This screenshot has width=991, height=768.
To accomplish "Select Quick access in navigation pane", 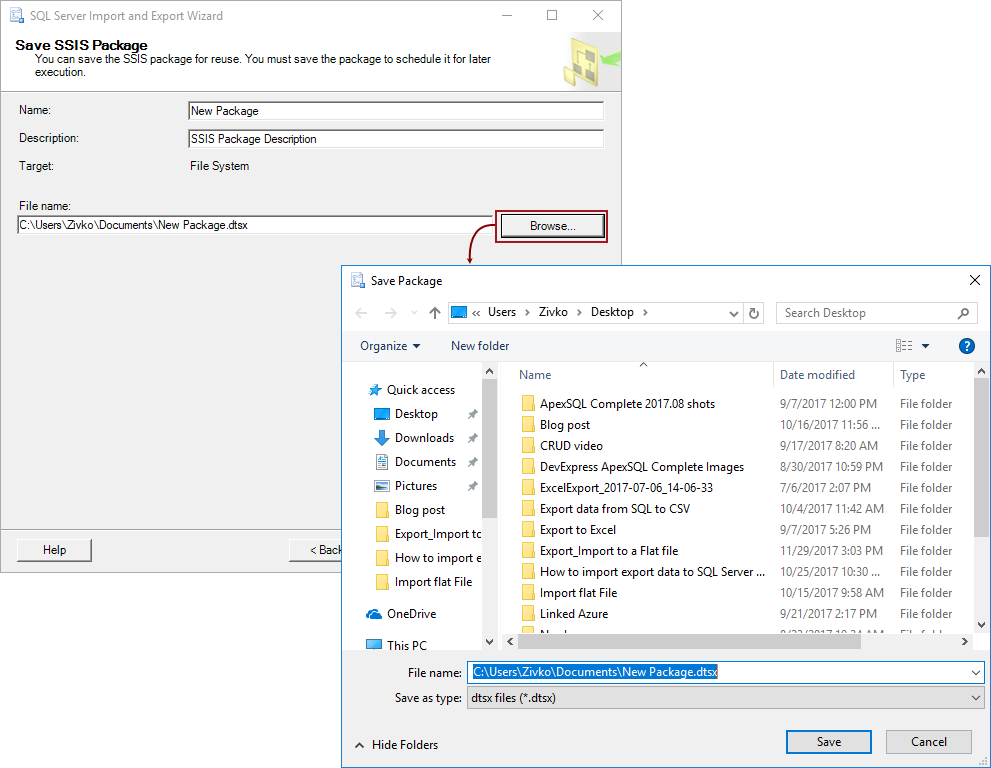I will tap(420, 390).
